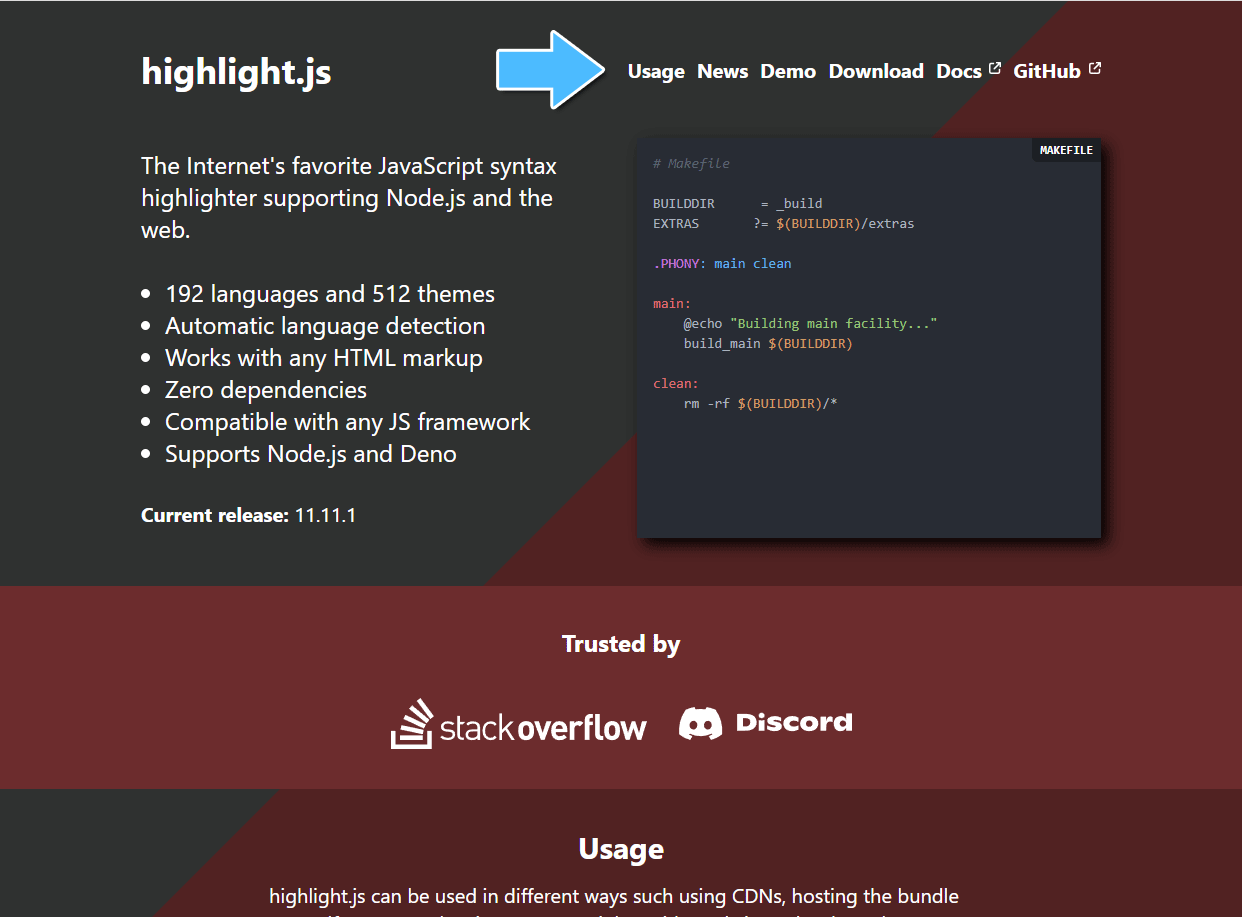The width and height of the screenshot is (1242, 917).
Task: Click the Stack Overflow logo
Action: coord(518,724)
